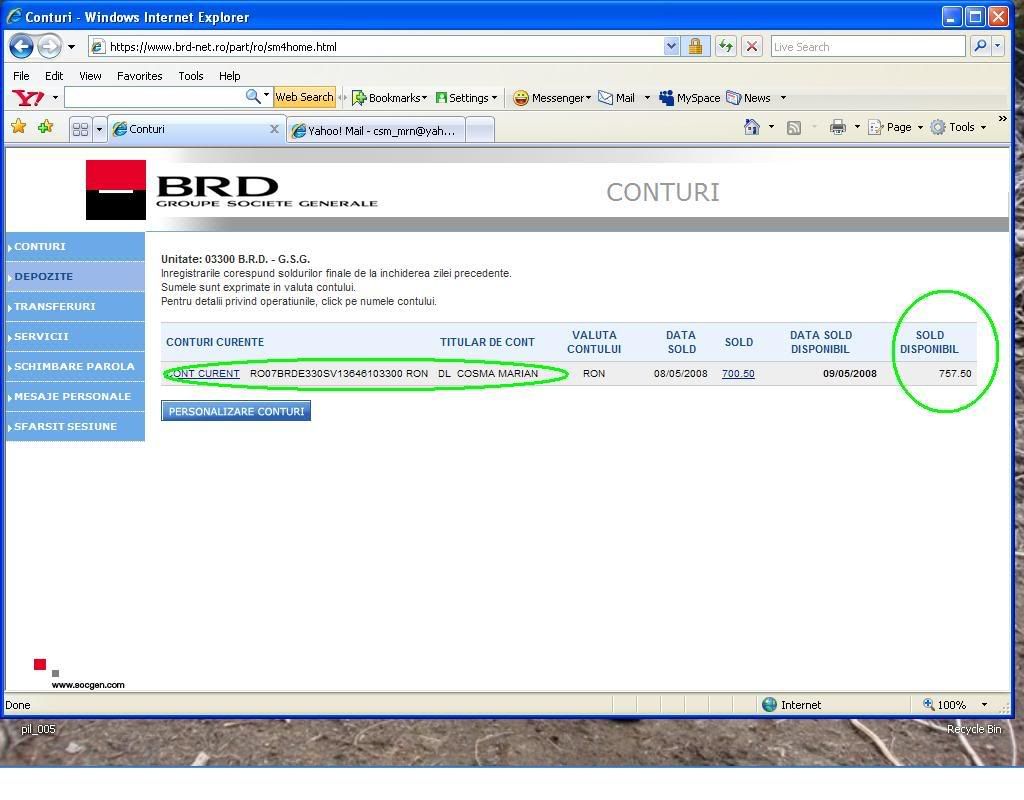Screen dimensions: 1024x800
Task: Refresh the page with green arrows icon
Action: tap(726, 47)
